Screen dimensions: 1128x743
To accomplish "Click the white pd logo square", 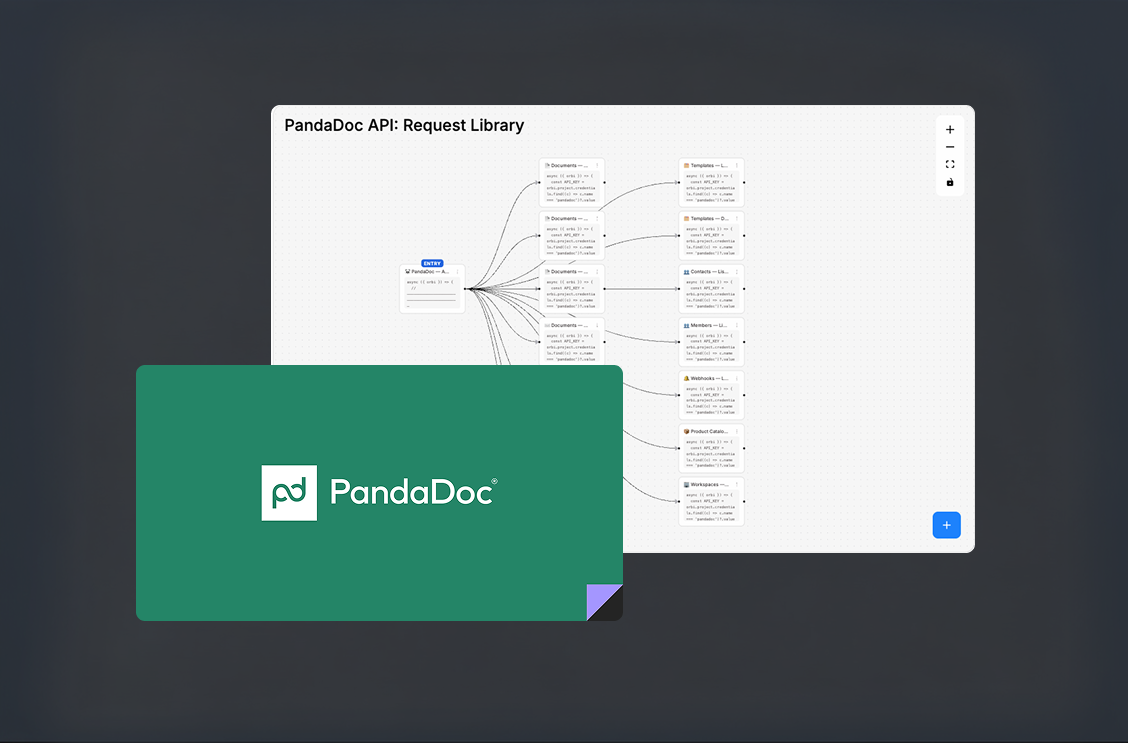I will pos(289,493).
